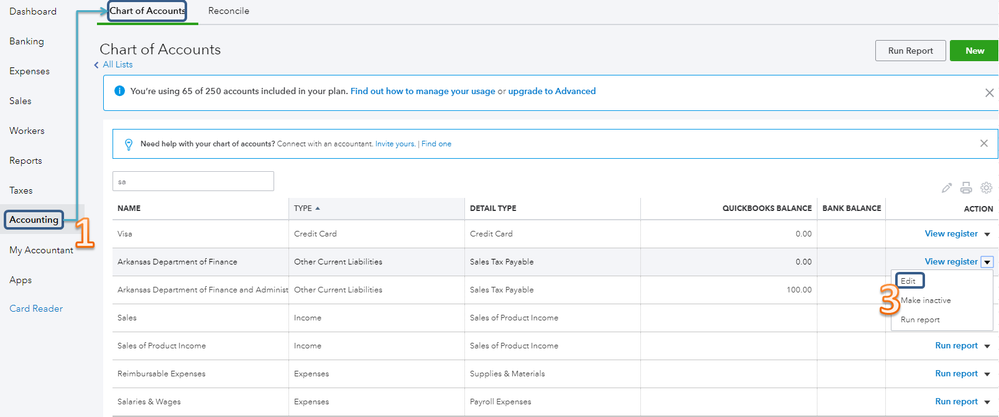Open the Sales of Product Income action dropdown
999x417 pixels.
click(987, 346)
